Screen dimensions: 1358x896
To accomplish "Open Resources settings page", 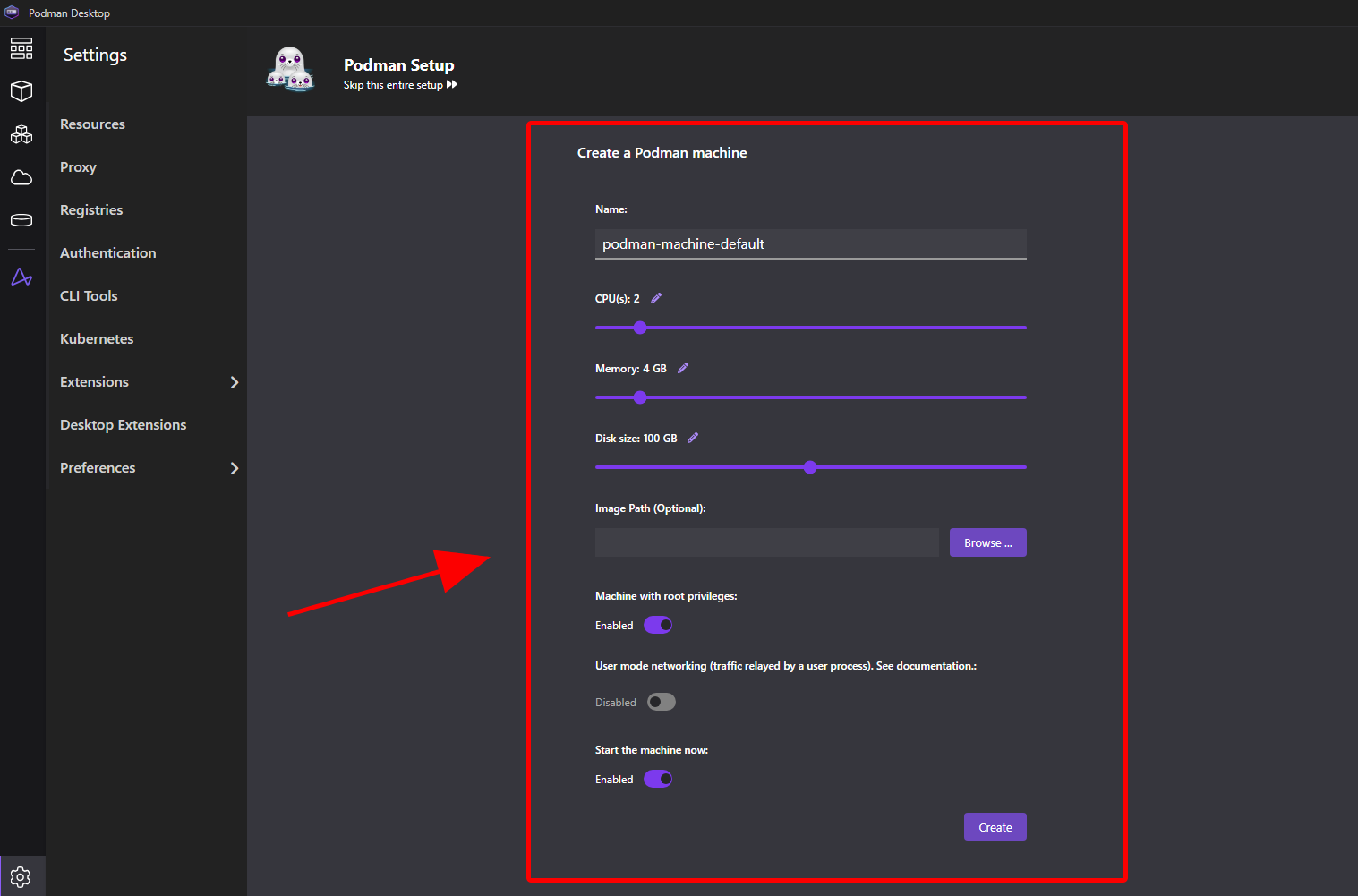I will pyautogui.click(x=92, y=124).
